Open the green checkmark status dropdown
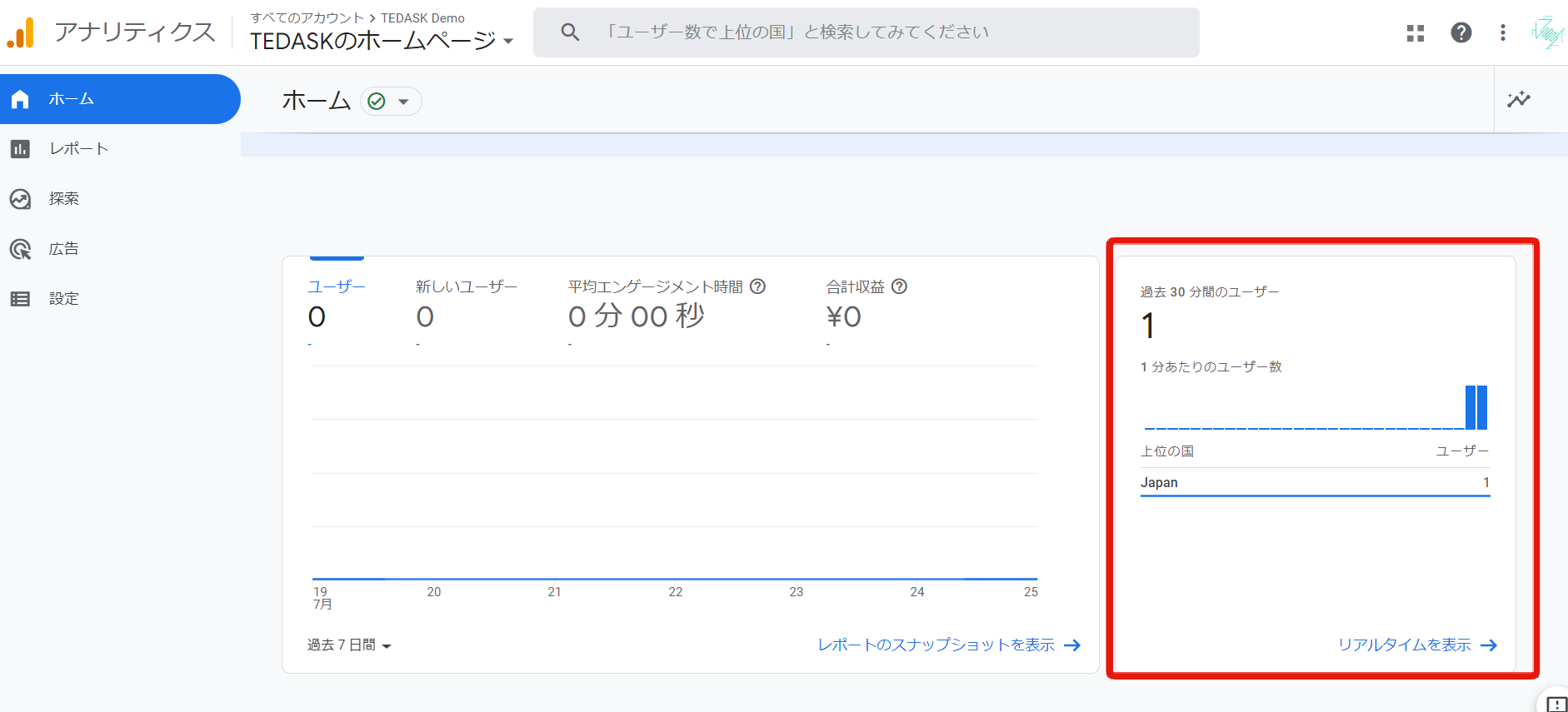 pos(391,102)
